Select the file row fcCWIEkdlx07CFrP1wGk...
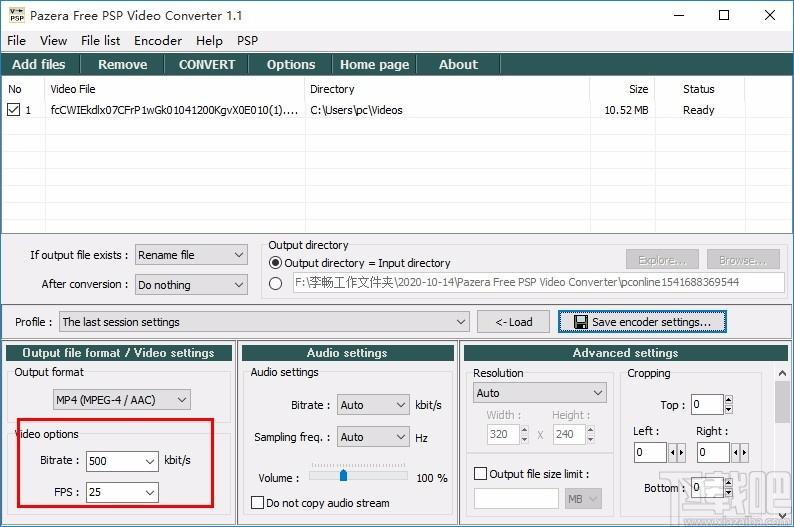This screenshot has width=794, height=527. pyautogui.click(x=397, y=110)
